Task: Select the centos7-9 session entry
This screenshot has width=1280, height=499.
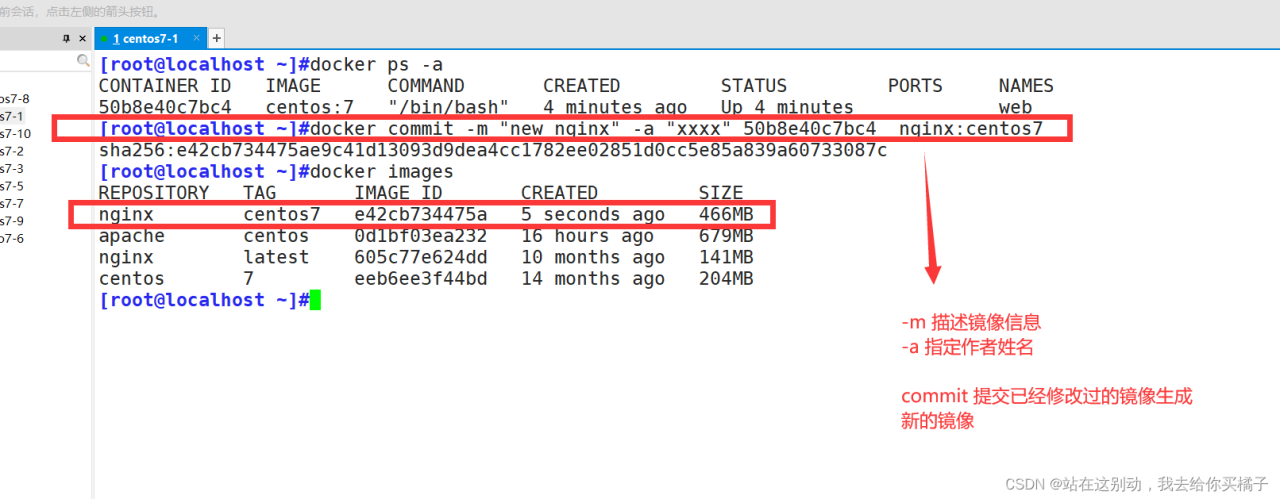Action: 11,221
